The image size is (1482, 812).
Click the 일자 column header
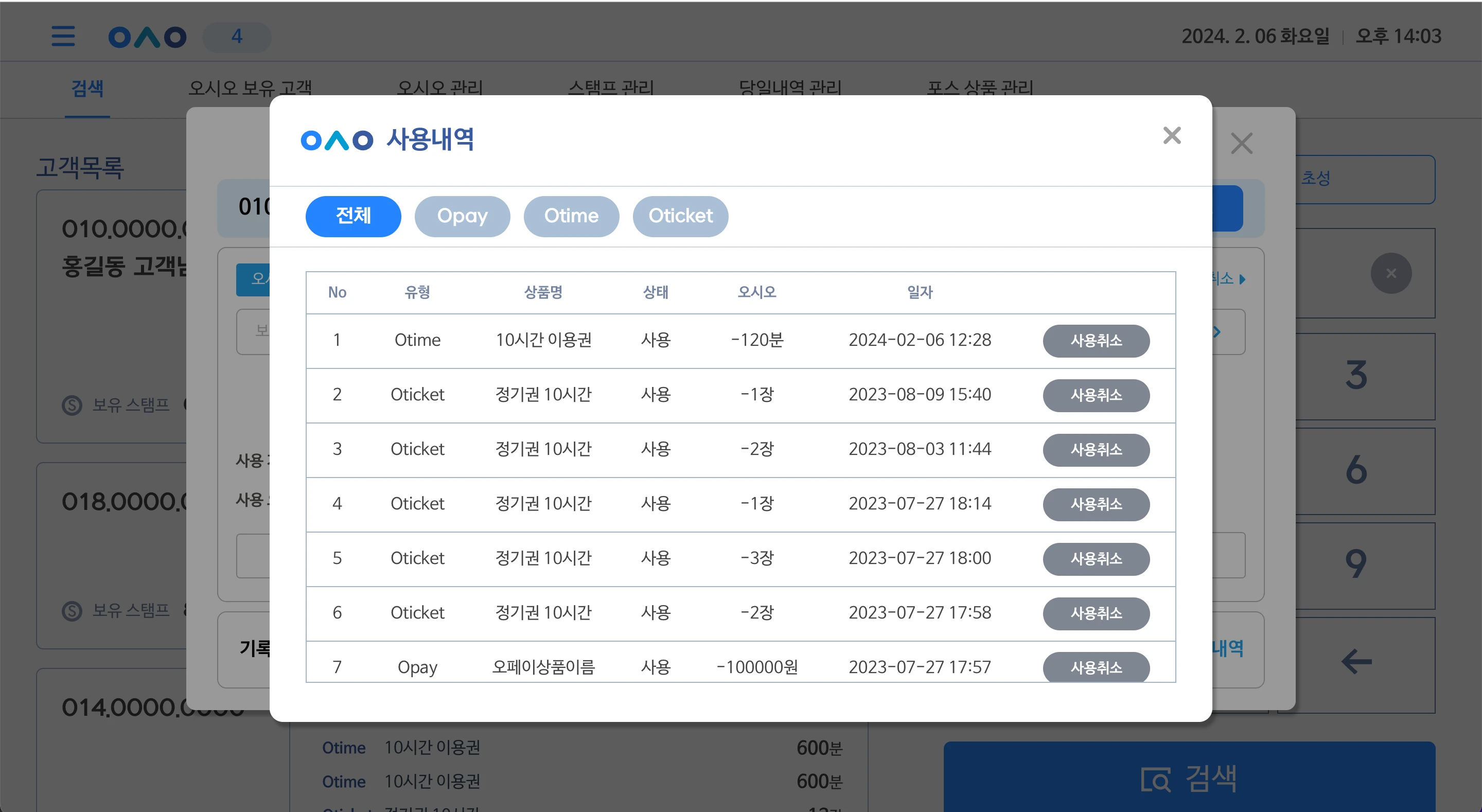[x=920, y=292]
